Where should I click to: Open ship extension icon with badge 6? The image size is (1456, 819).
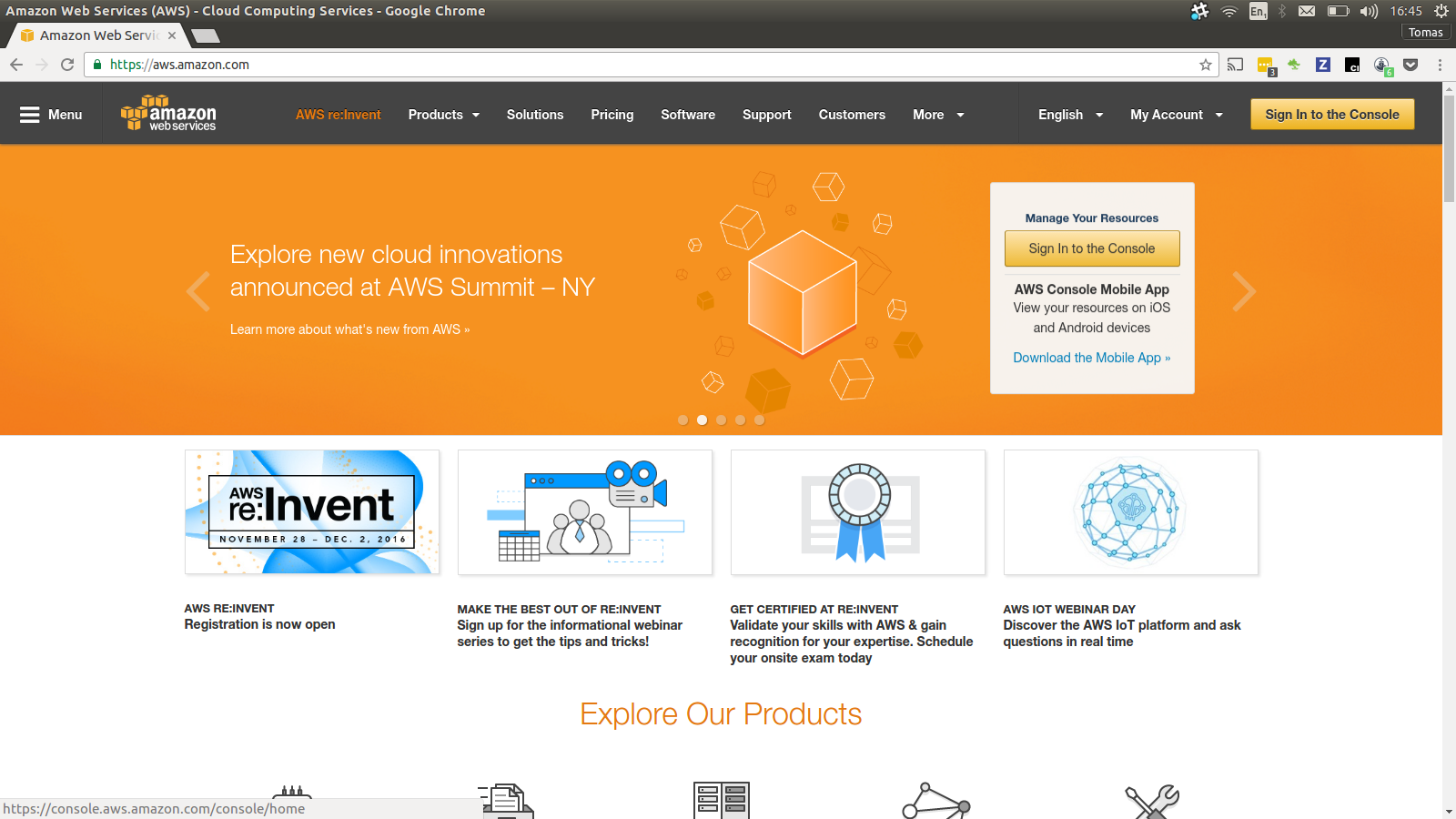(x=1382, y=66)
